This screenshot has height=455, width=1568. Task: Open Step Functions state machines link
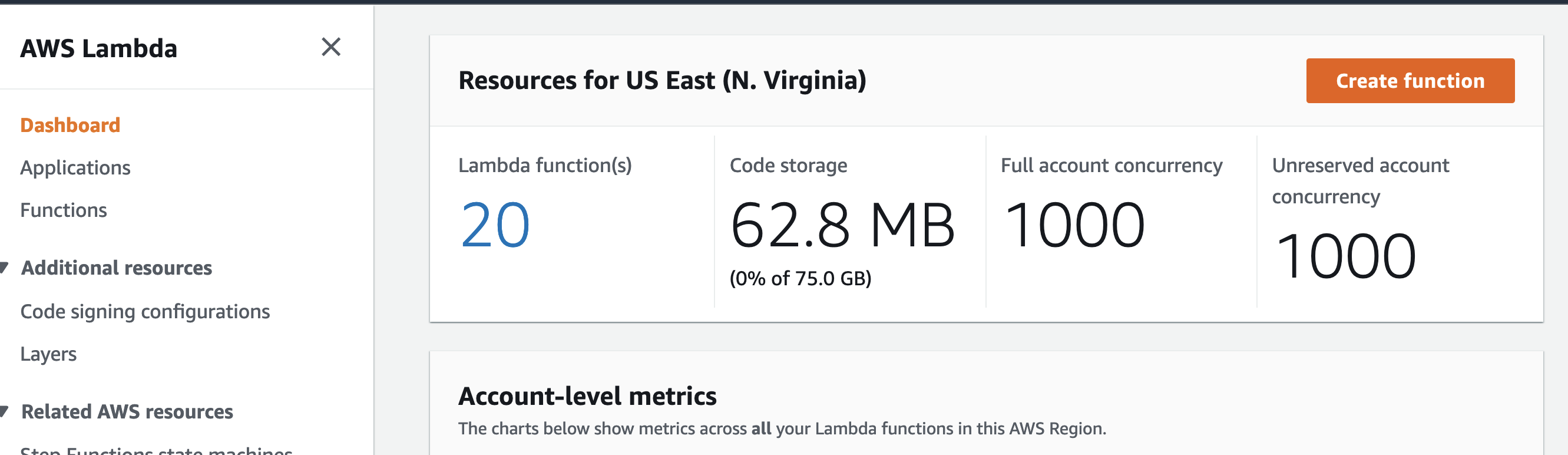coord(156,451)
